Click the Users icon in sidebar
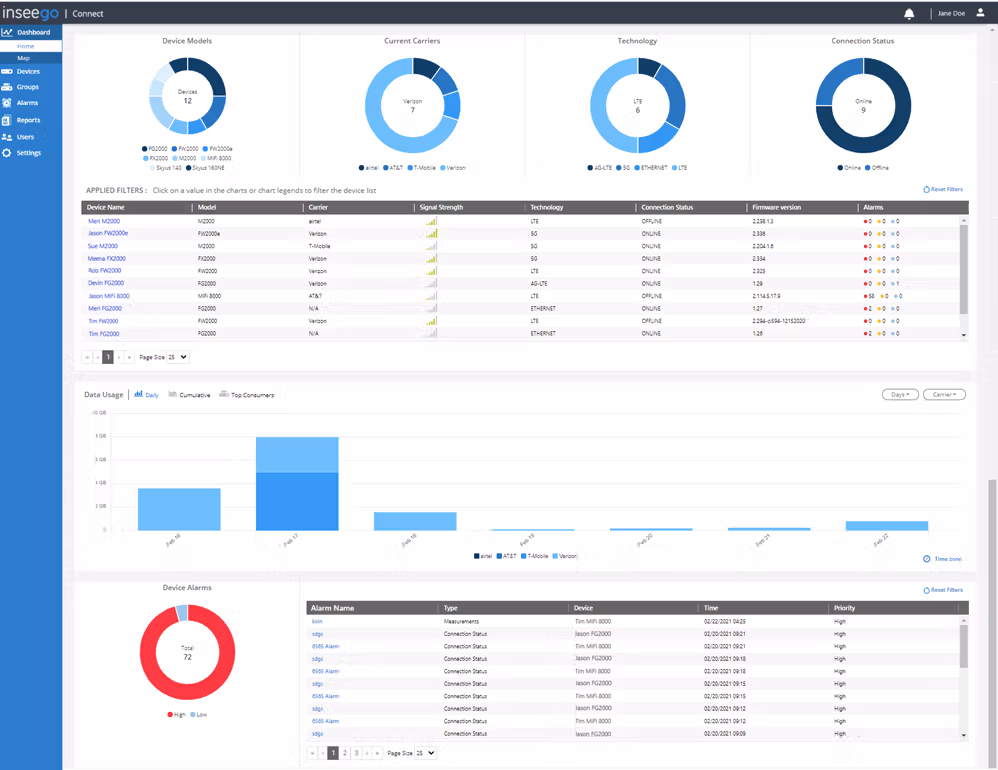Screen dimensions: 998x770 coord(7,137)
